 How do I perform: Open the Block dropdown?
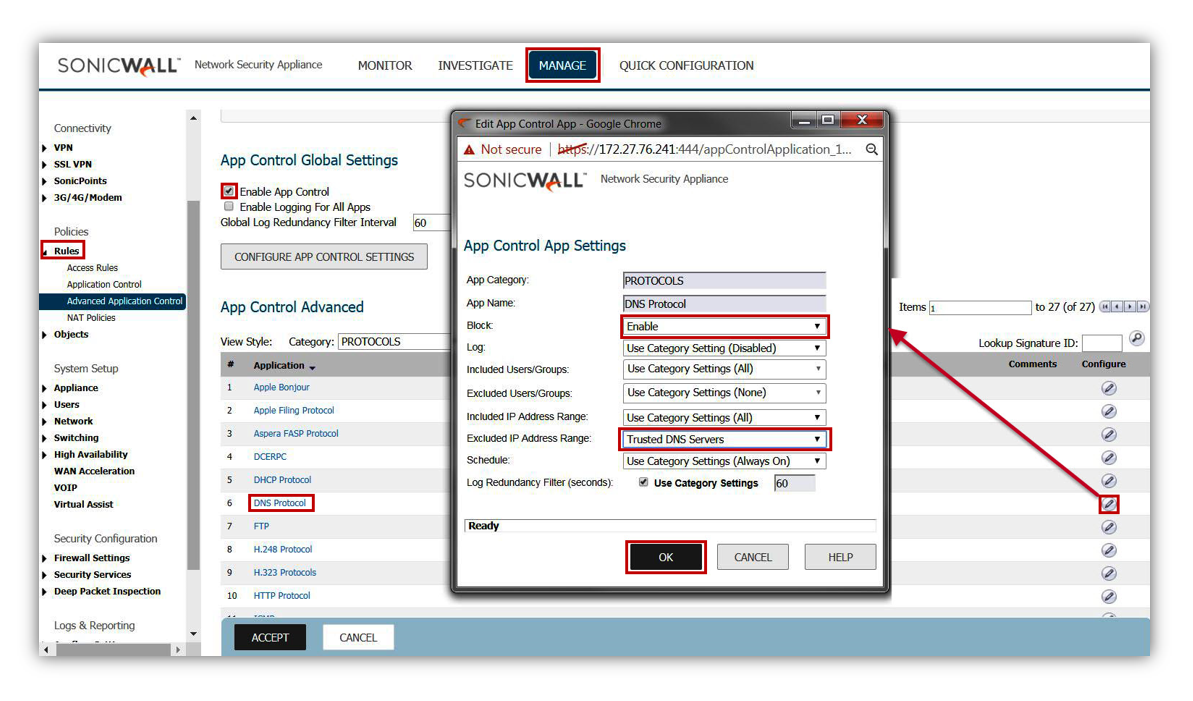[724, 327]
